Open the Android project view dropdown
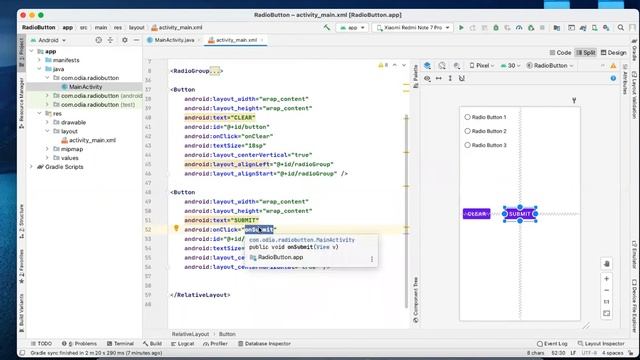This screenshot has width=640, height=360. click(x=48, y=40)
